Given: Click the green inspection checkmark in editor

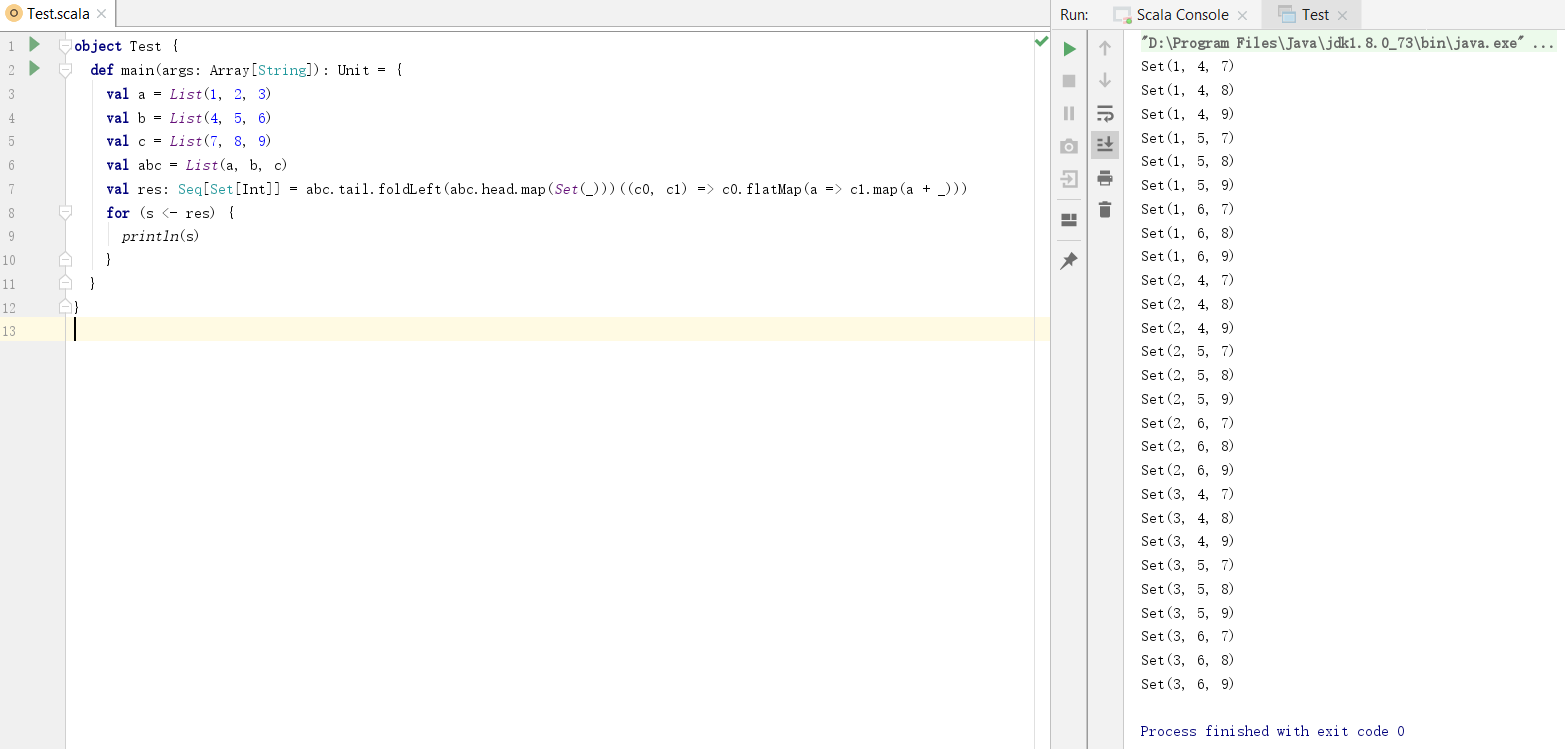Looking at the screenshot, I should [1041, 43].
